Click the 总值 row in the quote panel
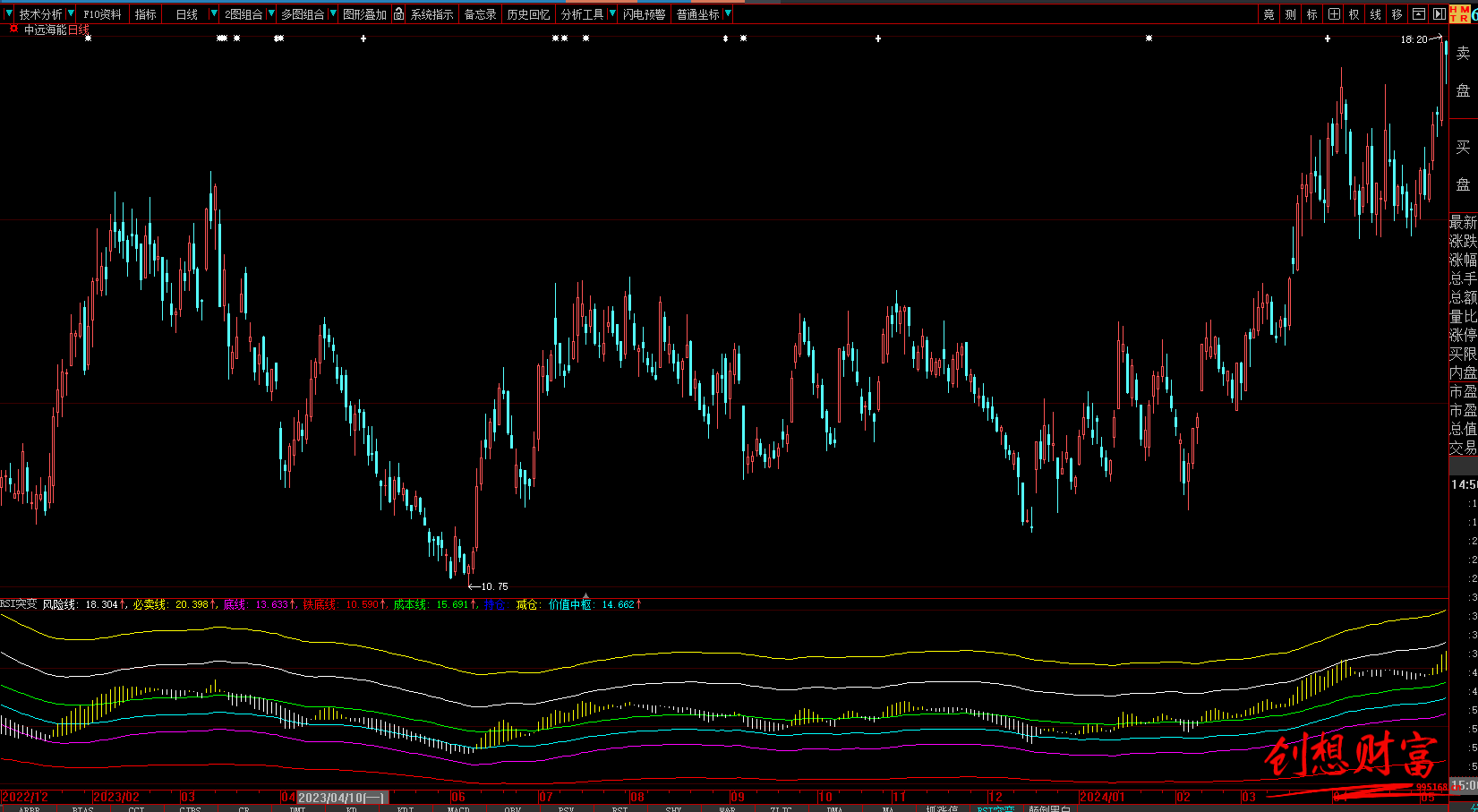 click(1464, 429)
